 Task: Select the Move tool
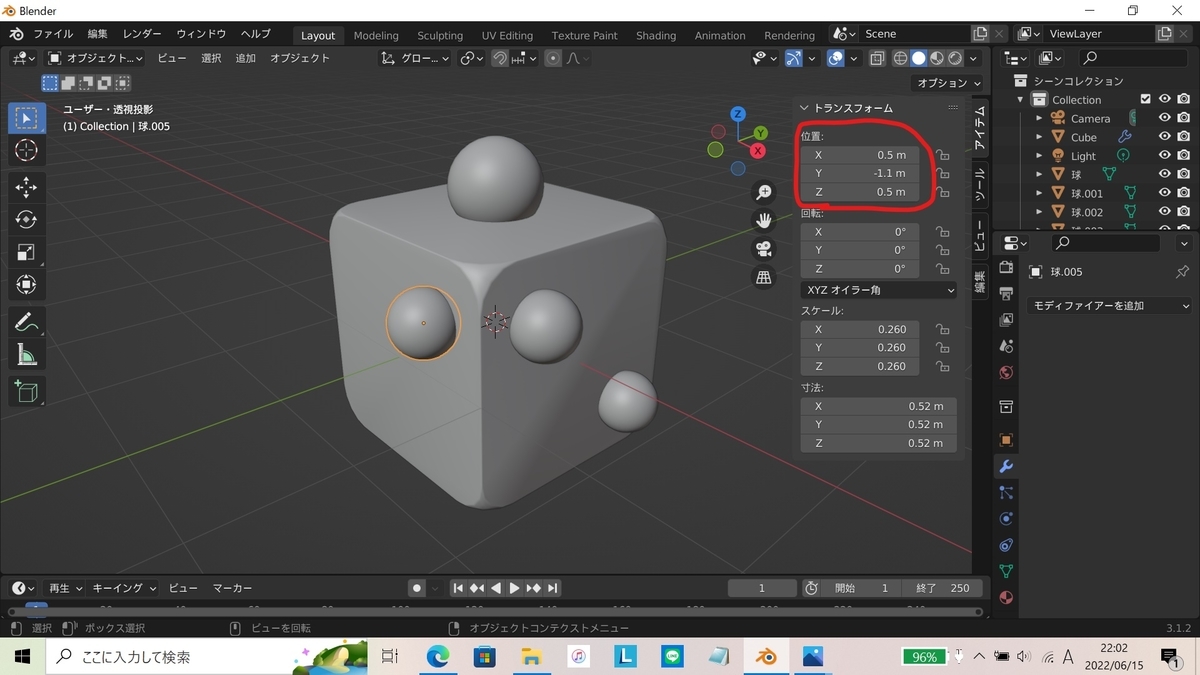tap(27, 187)
